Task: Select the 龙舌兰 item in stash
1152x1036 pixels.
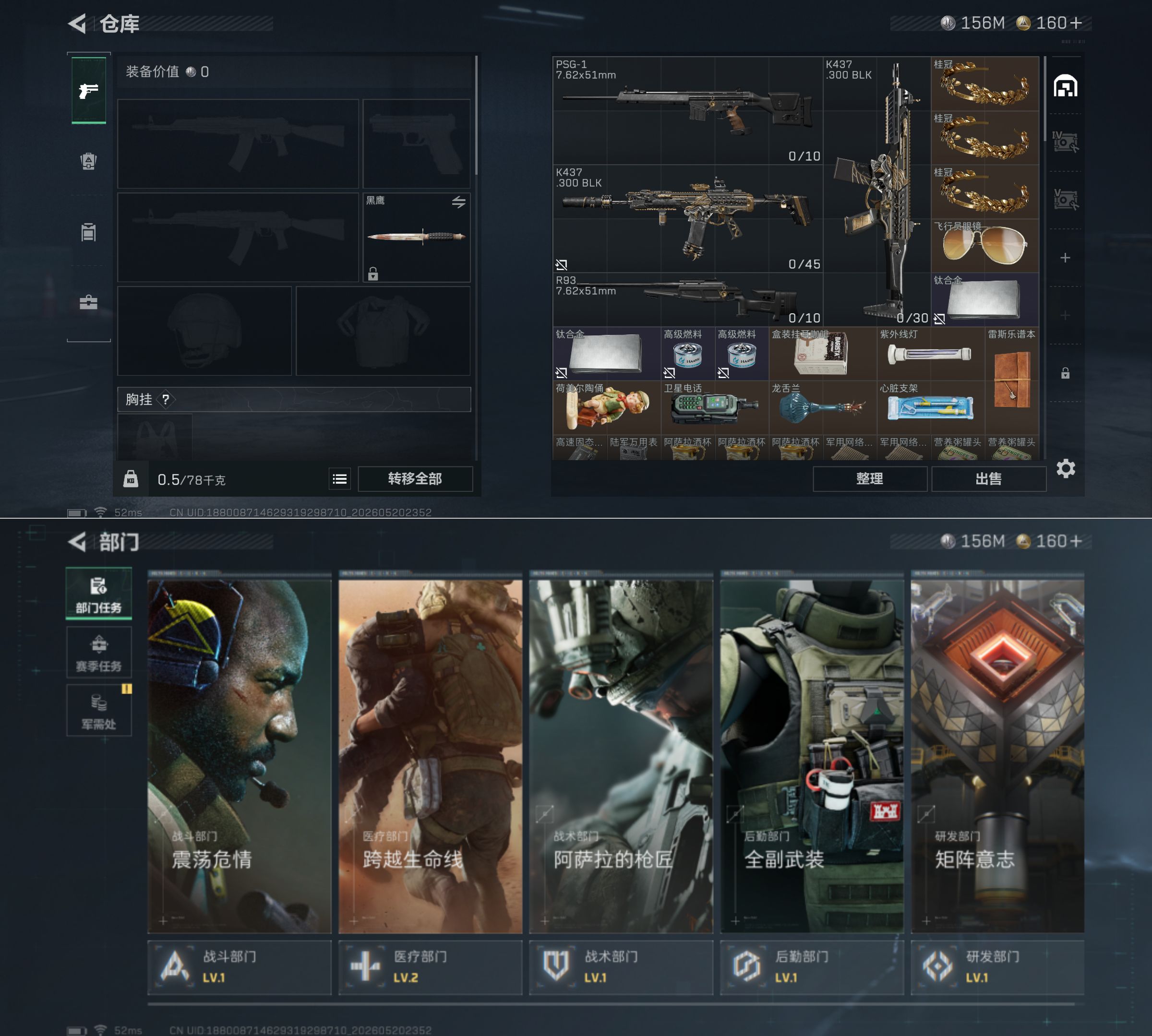Action: (822, 407)
